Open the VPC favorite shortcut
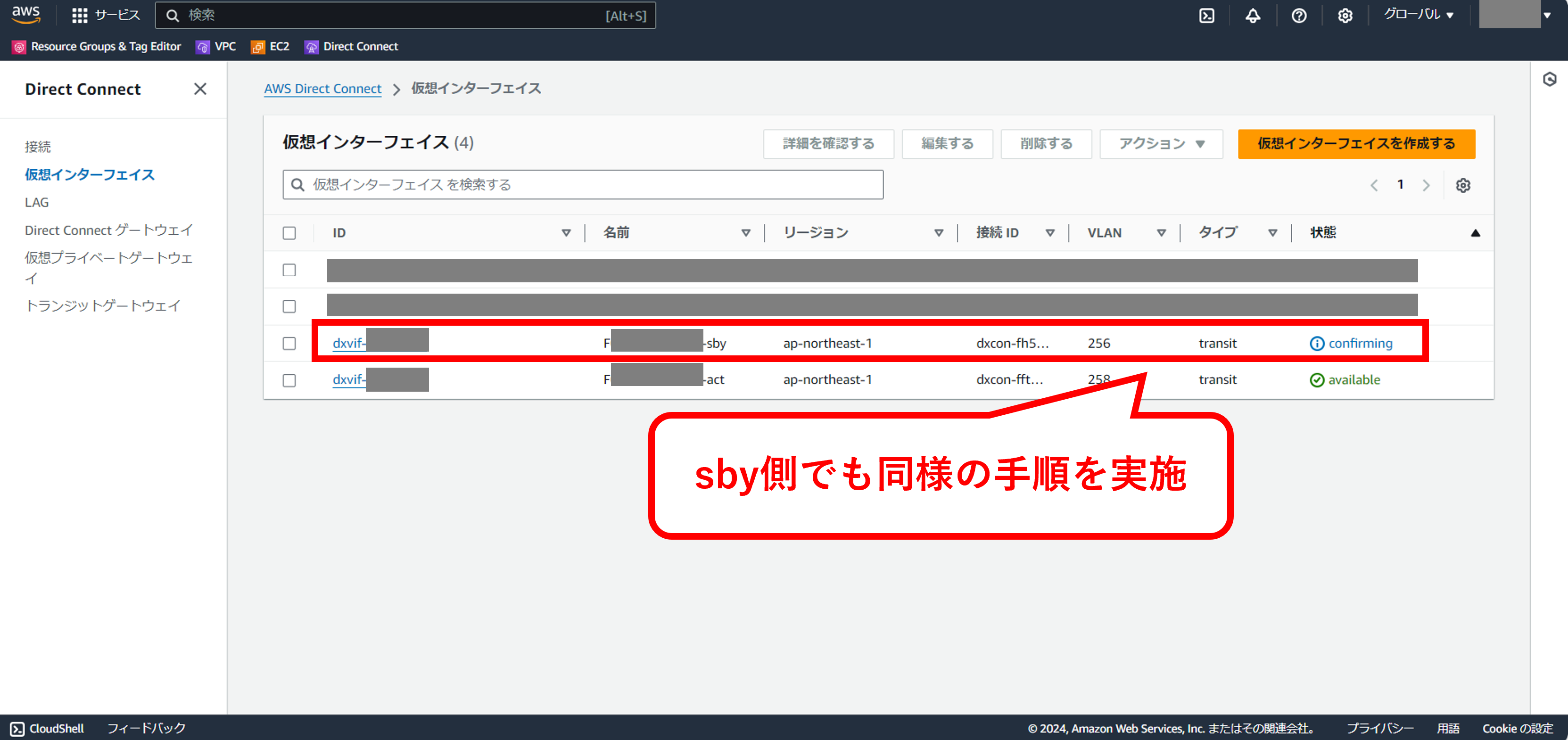The width and height of the screenshot is (1568, 740). (216, 47)
